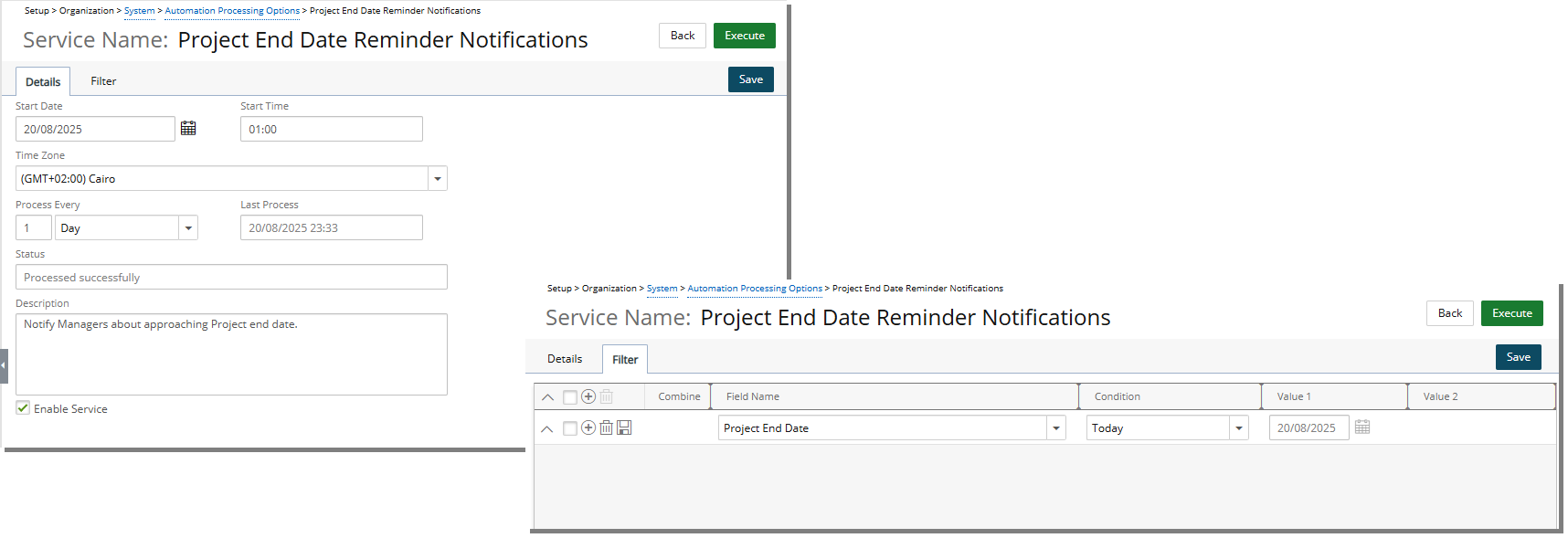
Task: Click the Field Name column header
Action: point(895,396)
